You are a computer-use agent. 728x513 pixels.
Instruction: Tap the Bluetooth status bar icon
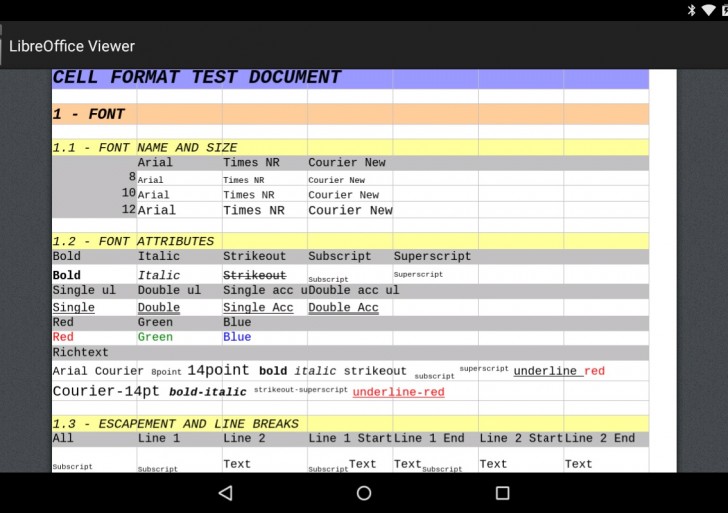691,10
